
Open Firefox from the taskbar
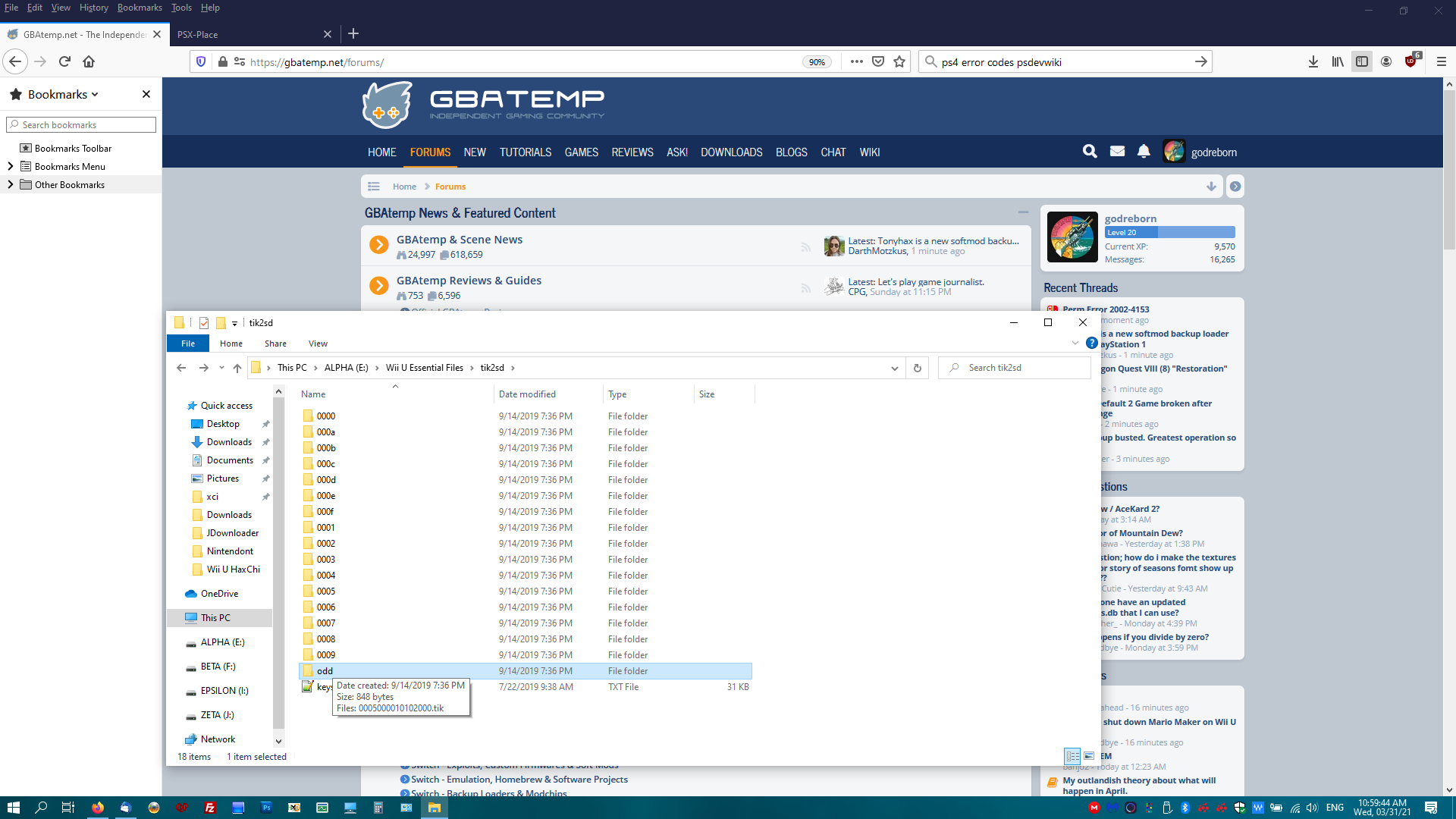[98, 808]
